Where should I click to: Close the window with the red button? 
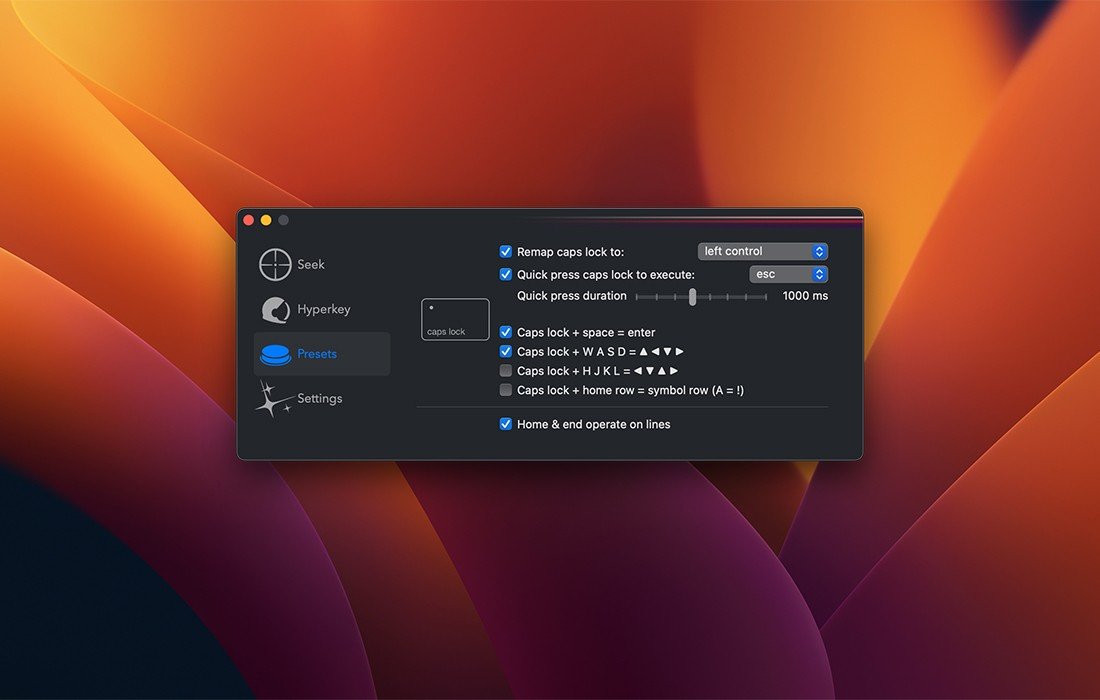(249, 220)
